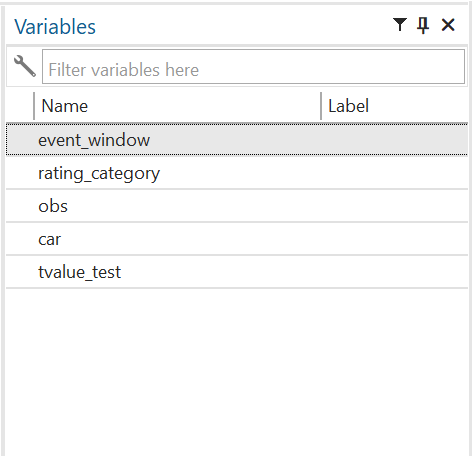
Task: Select the event_window variable
Action: [94, 140]
